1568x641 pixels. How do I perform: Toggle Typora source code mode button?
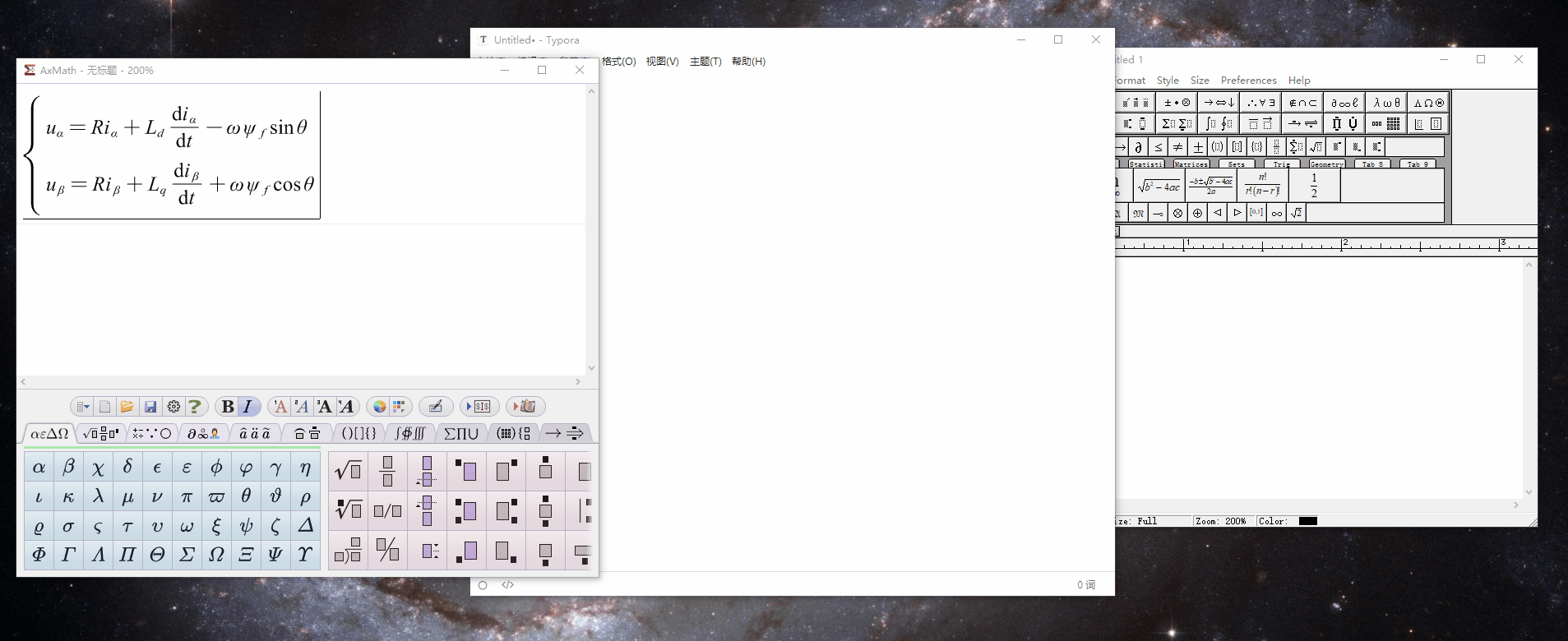click(507, 585)
